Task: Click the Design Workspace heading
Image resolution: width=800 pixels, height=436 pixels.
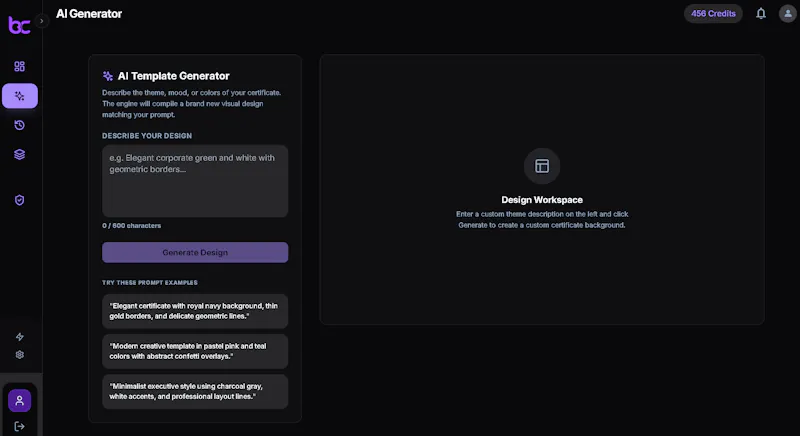Action: (x=542, y=200)
